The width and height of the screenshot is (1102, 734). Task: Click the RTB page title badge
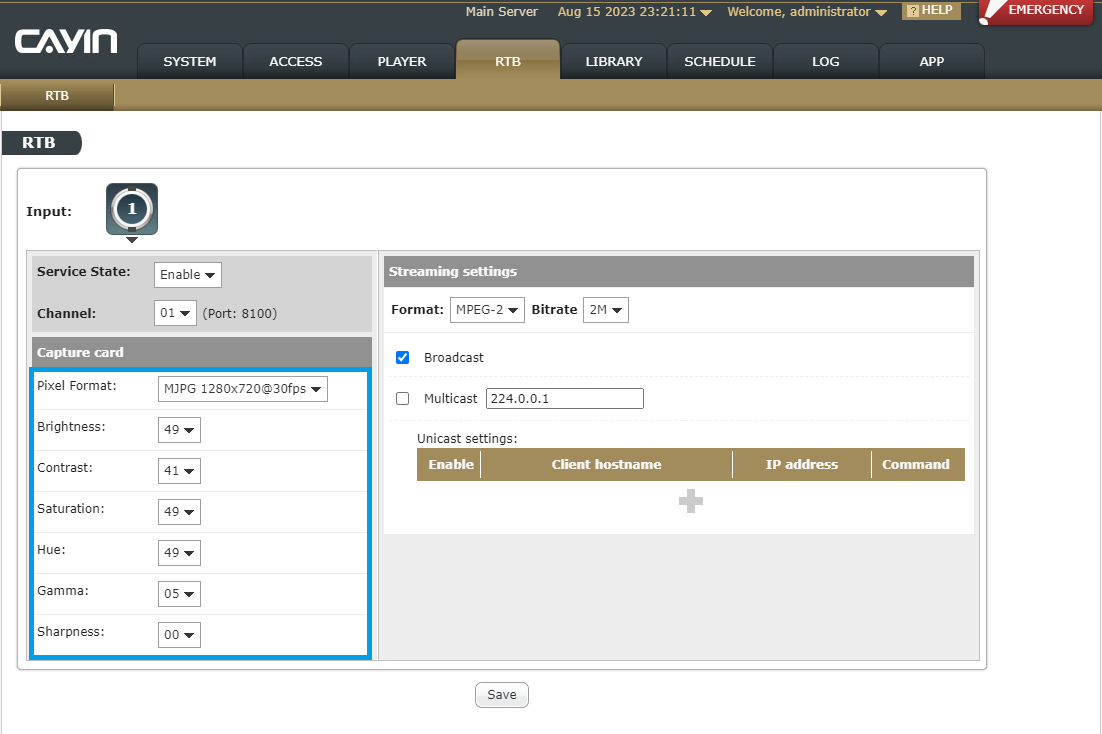point(41,143)
